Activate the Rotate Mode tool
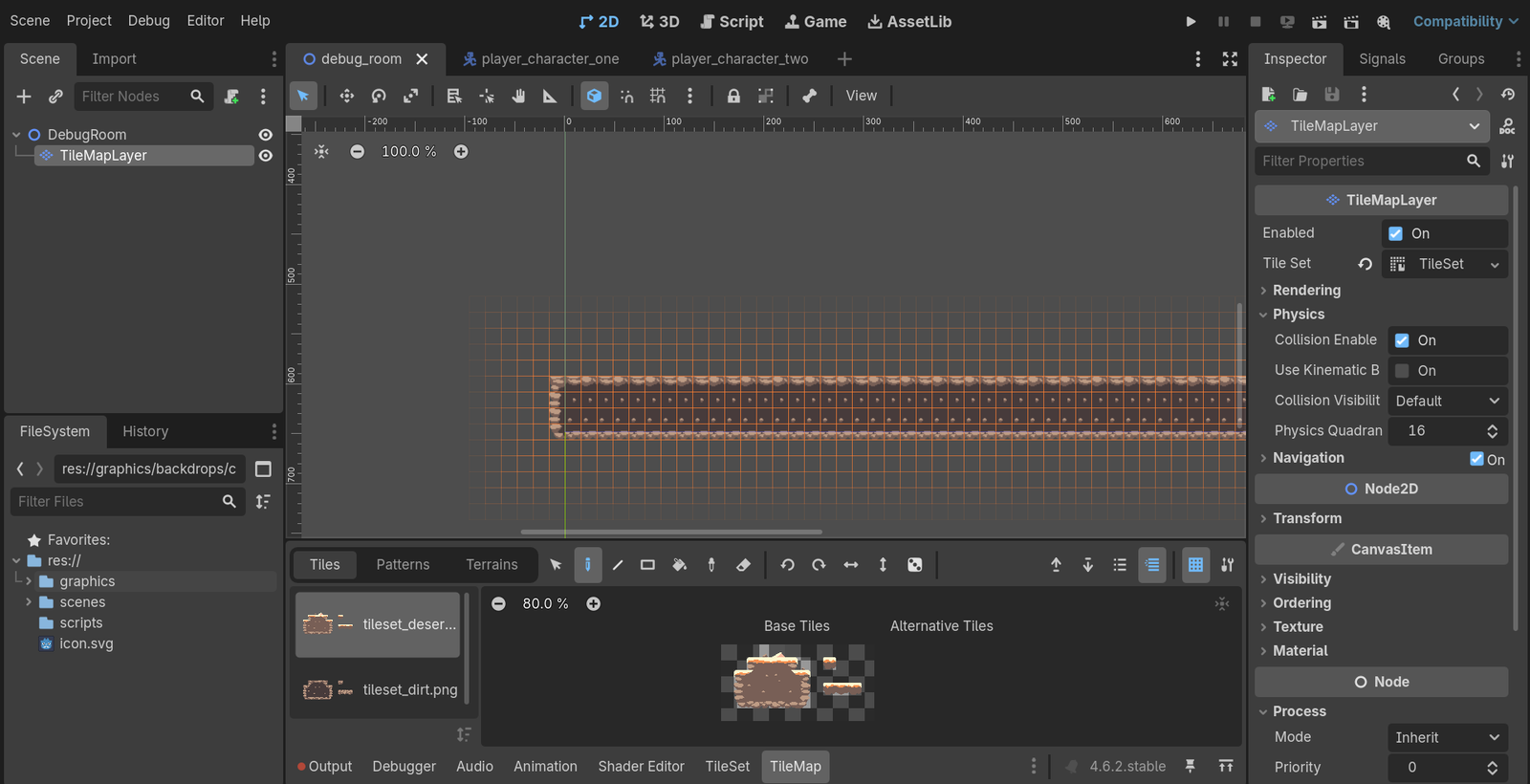Image resolution: width=1530 pixels, height=784 pixels. [379, 96]
